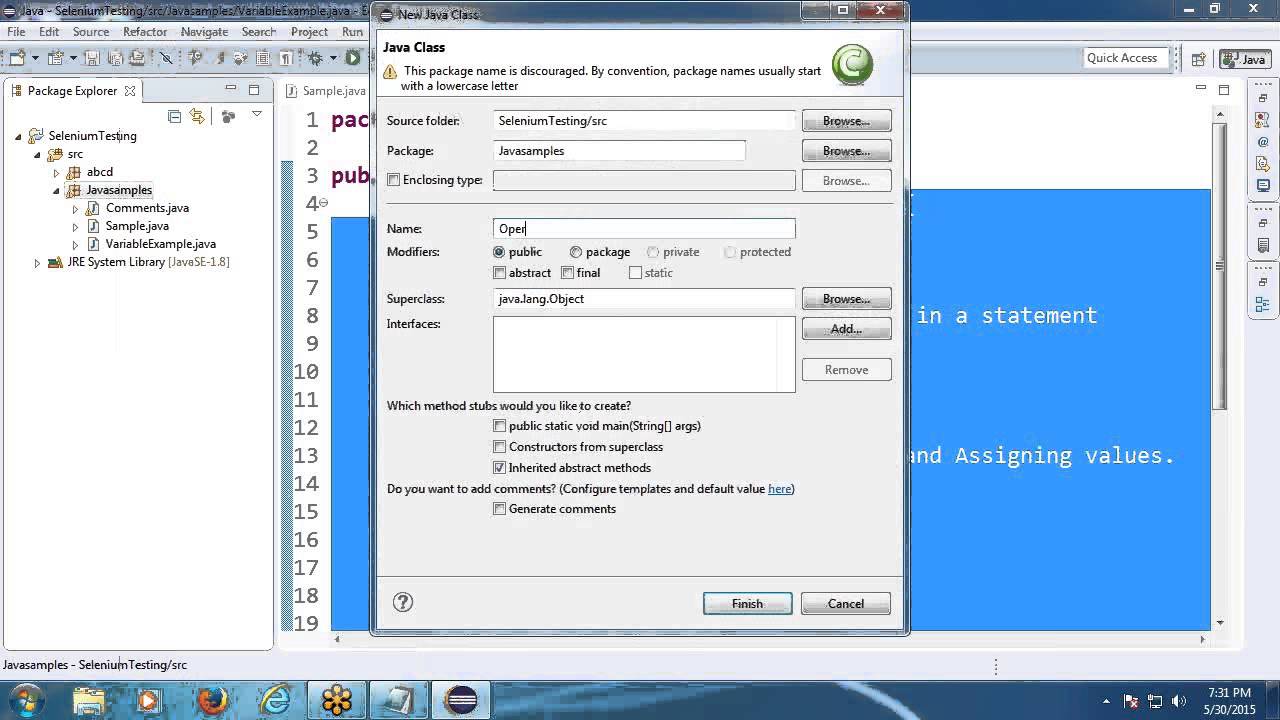The width and height of the screenshot is (1280, 720).
Task: Open the Debug toolbar dropdown arrow
Action: [x=333, y=58]
